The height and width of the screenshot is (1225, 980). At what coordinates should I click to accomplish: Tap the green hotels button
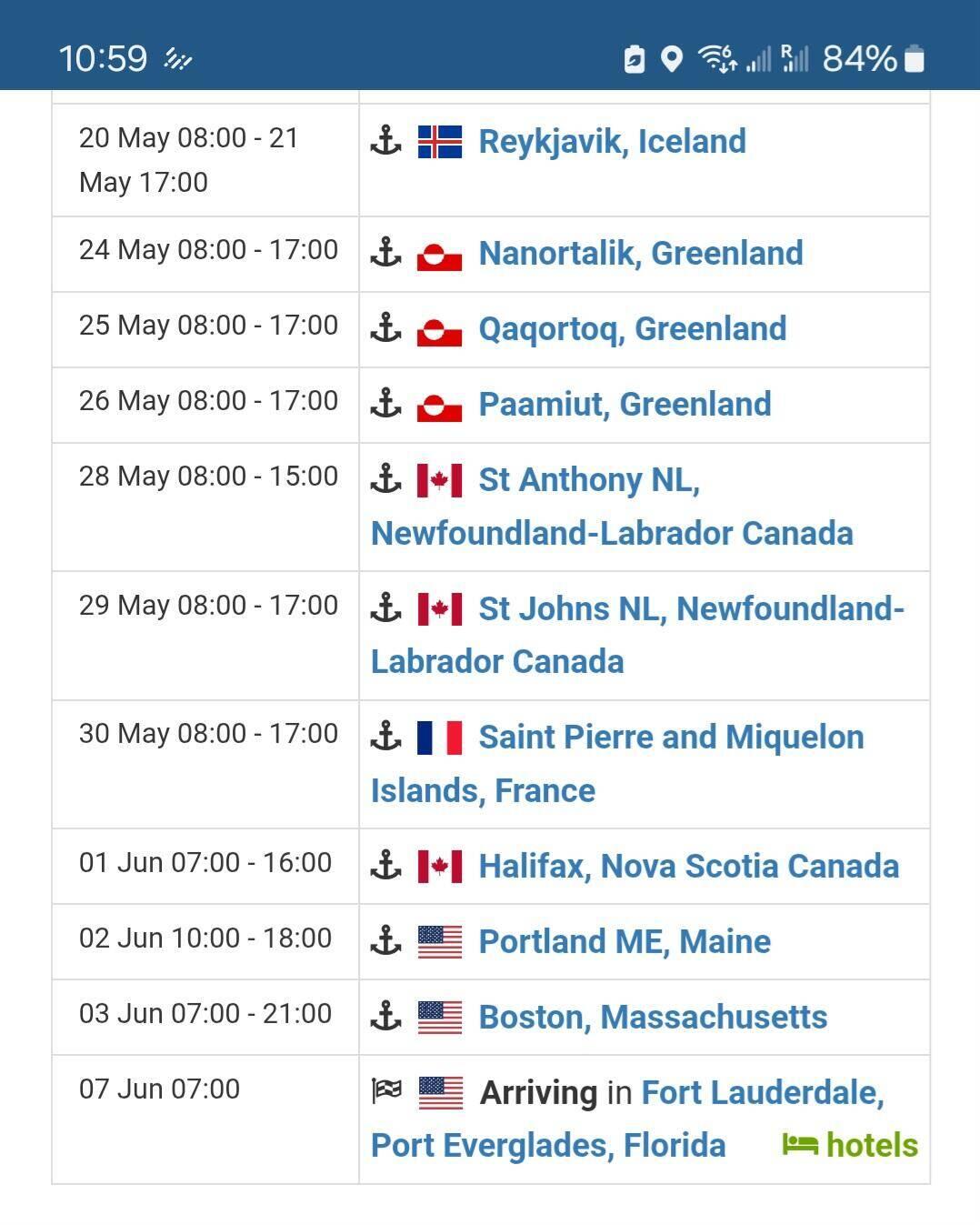tap(850, 1146)
